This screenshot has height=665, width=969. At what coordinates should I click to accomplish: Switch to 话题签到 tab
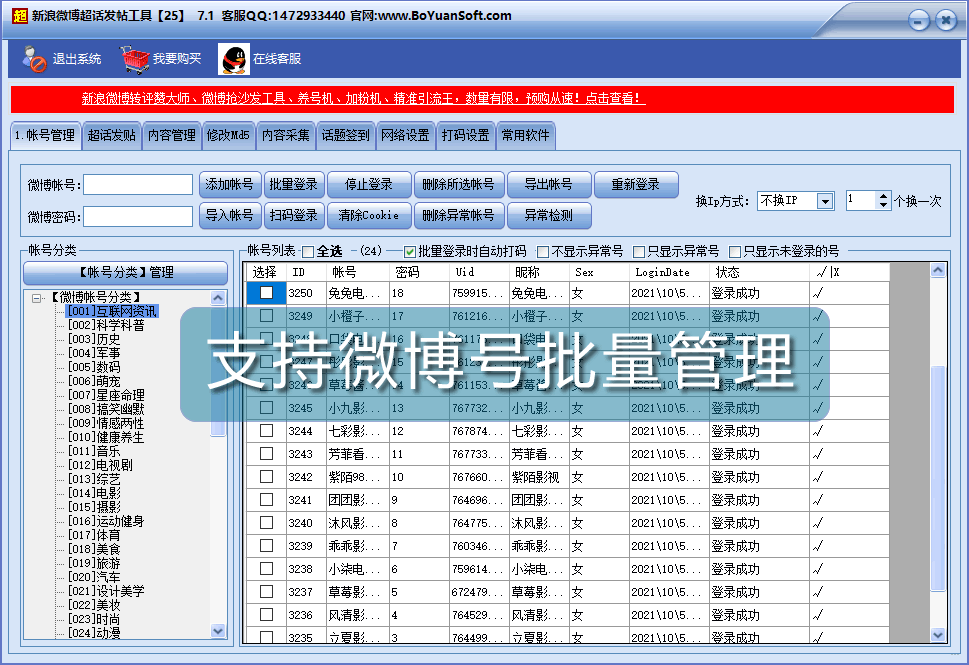(345, 135)
